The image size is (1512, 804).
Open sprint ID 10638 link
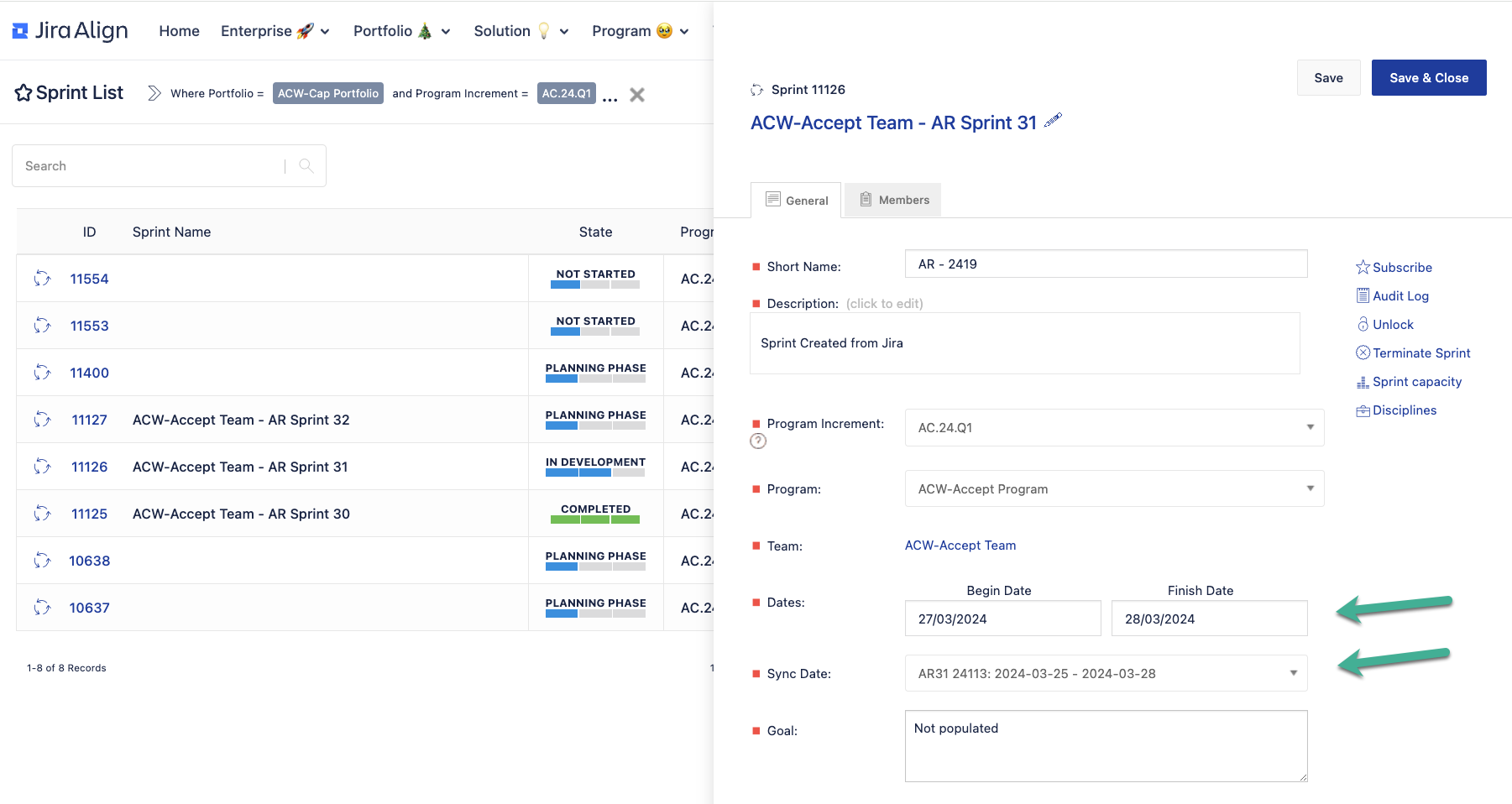click(89, 561)
